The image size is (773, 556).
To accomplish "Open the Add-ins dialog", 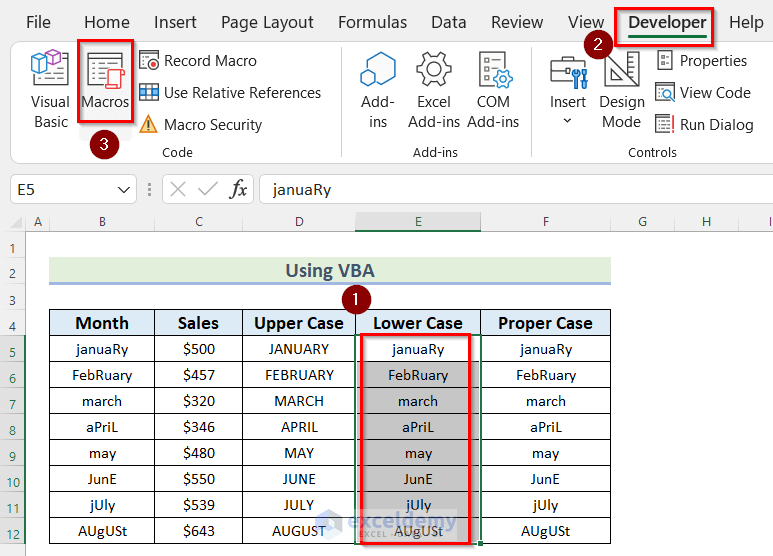I will tap(378, 90).
